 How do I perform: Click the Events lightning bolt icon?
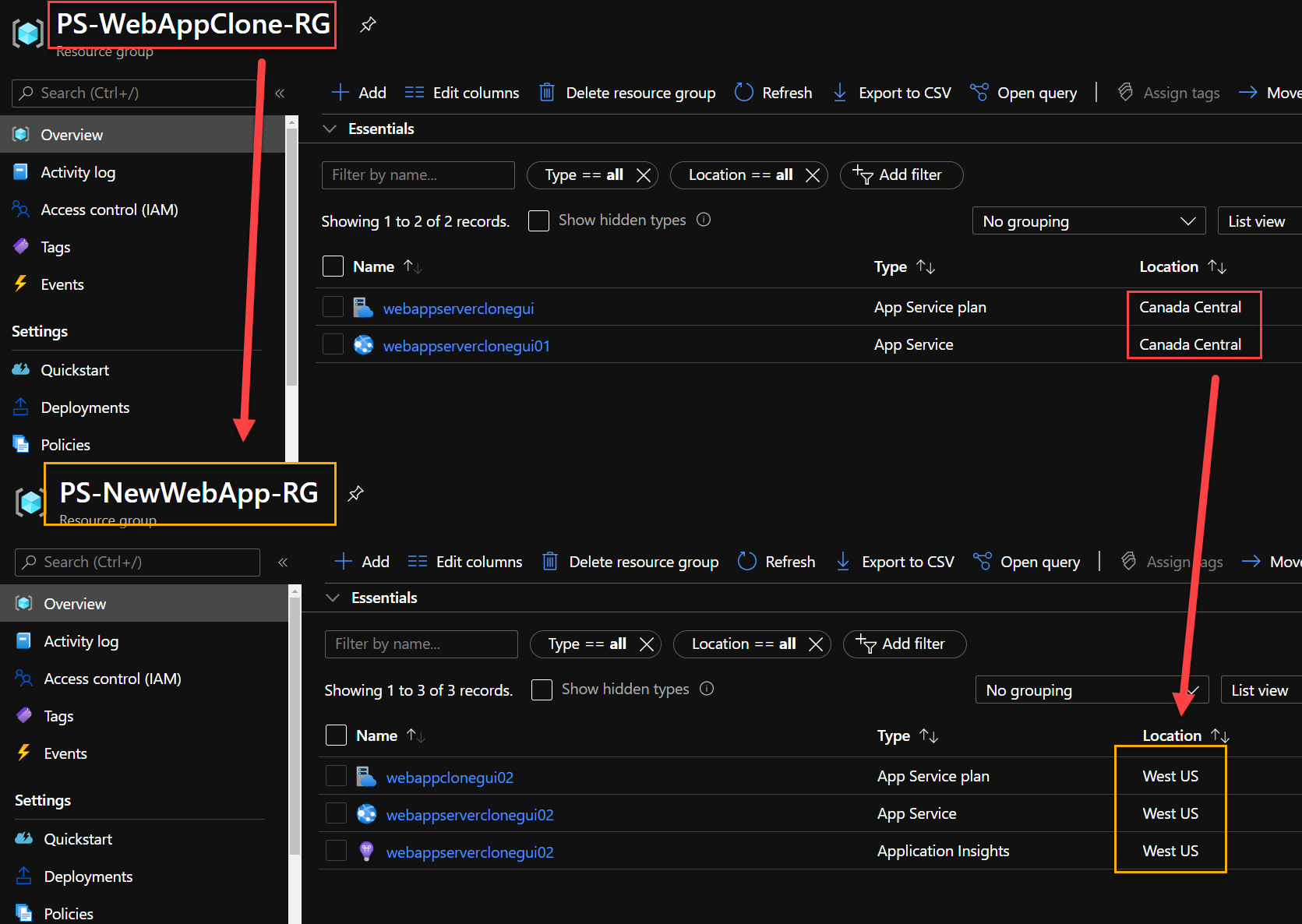tap(20, 284)
